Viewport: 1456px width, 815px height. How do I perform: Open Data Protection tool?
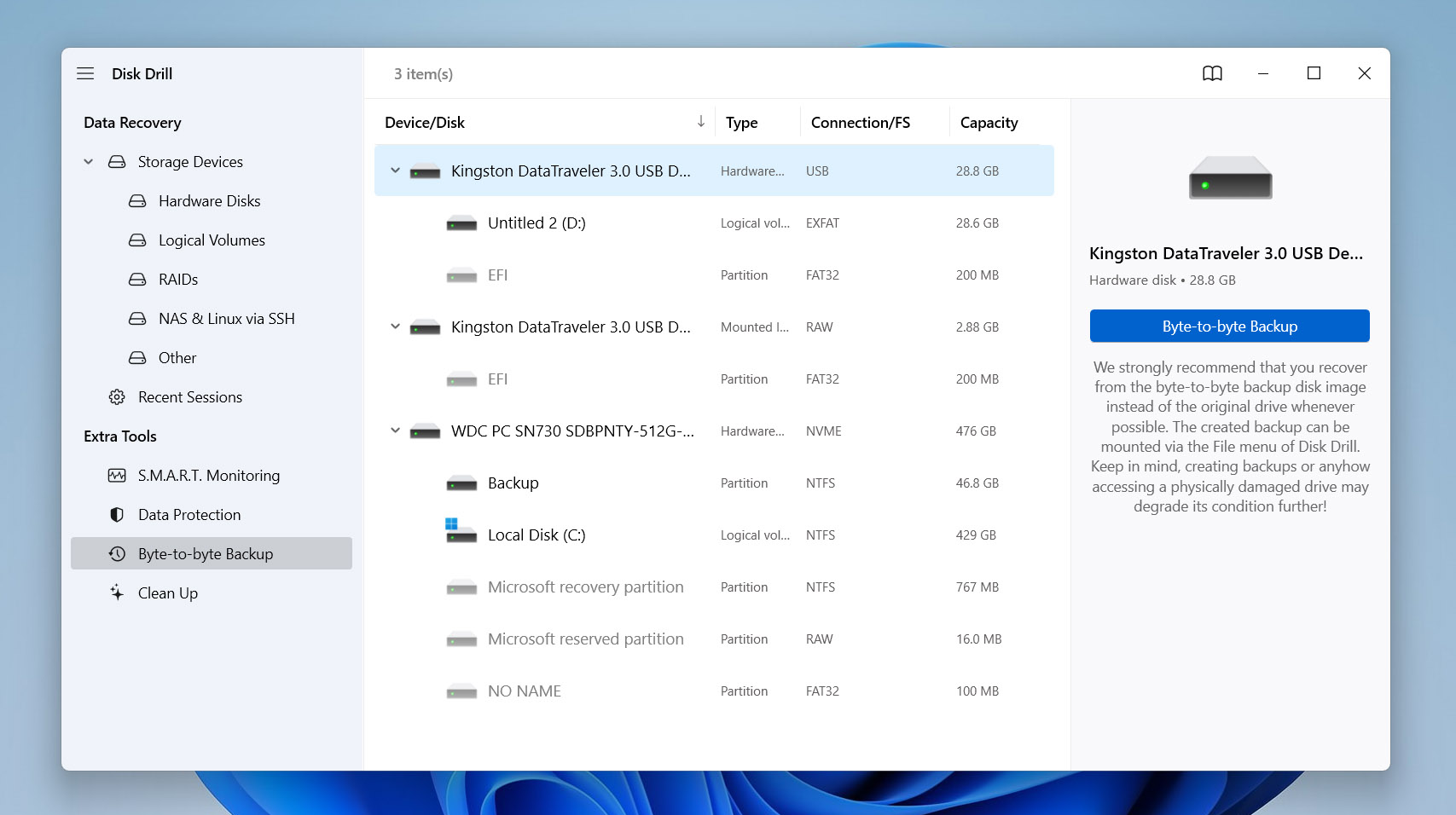pyautogui.click(x=189, y=515)
